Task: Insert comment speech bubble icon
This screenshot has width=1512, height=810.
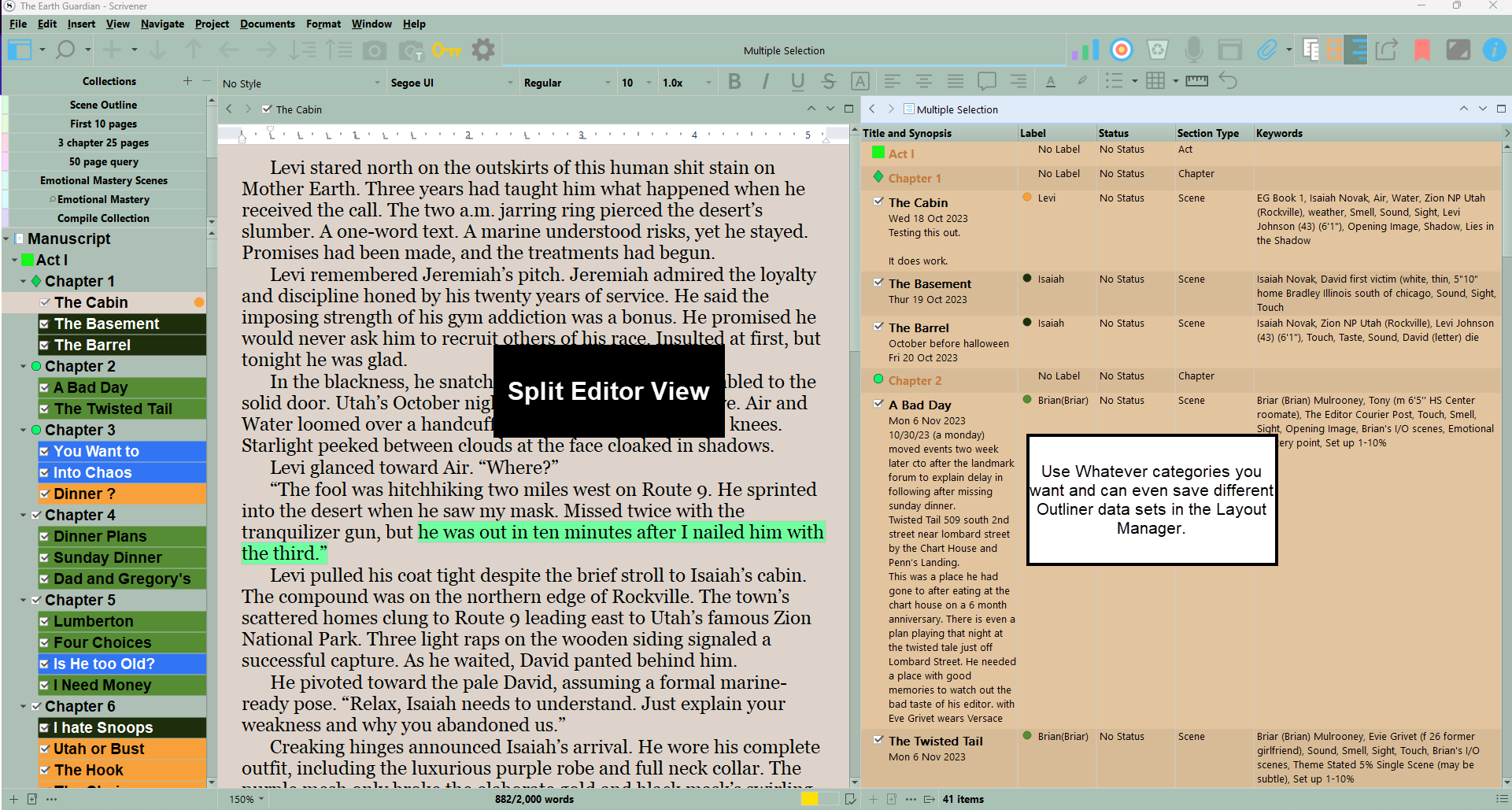Action: (x=987, y=82)
